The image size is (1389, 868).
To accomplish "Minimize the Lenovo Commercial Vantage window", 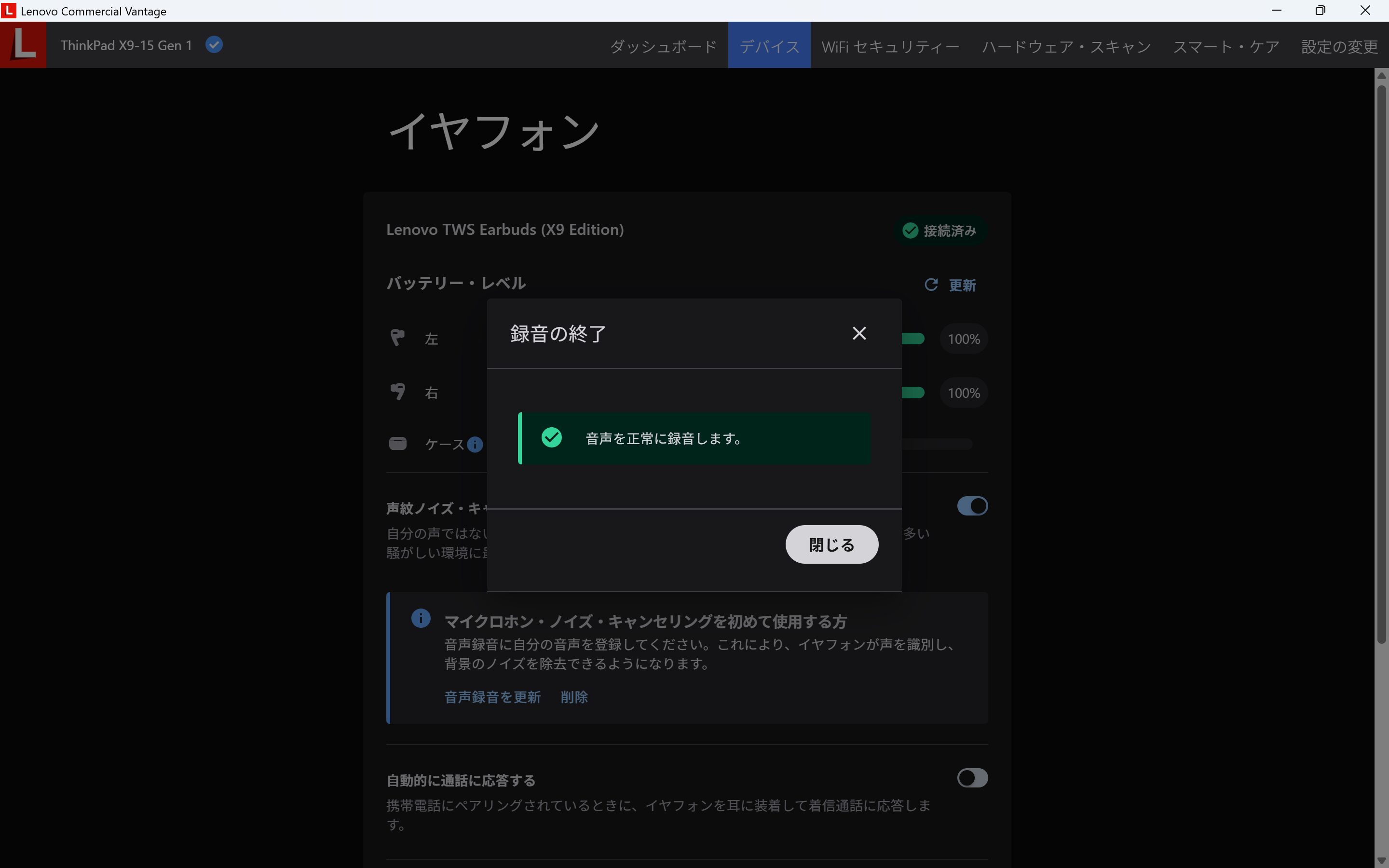I will point(1277,10).
